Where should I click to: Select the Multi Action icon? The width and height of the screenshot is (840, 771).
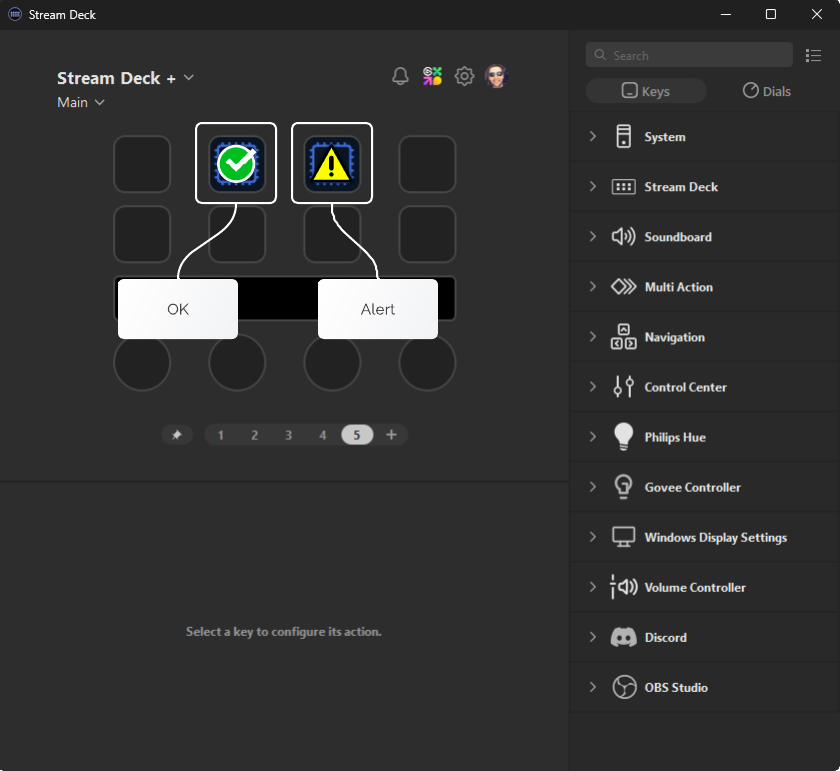[623, 287]
